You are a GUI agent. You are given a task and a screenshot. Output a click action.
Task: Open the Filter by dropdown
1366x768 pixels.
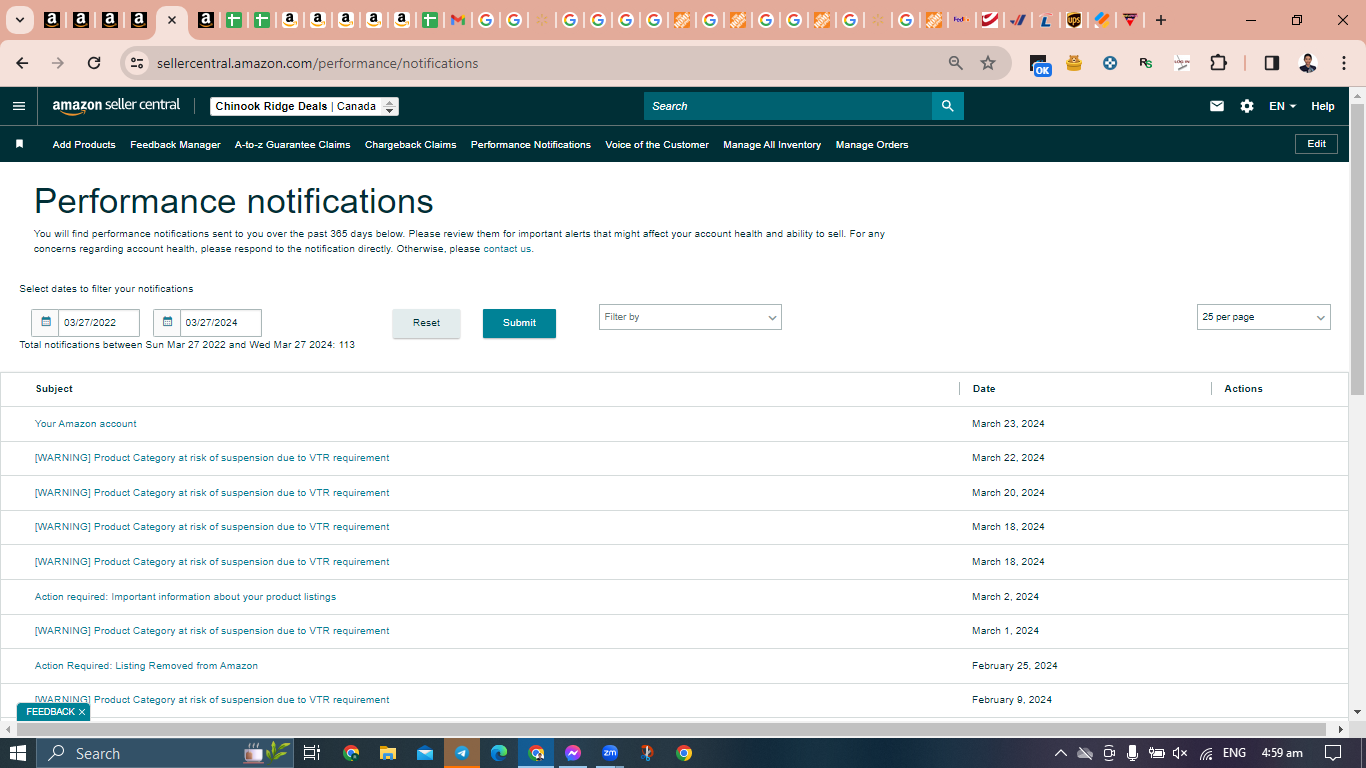(690, 317)
